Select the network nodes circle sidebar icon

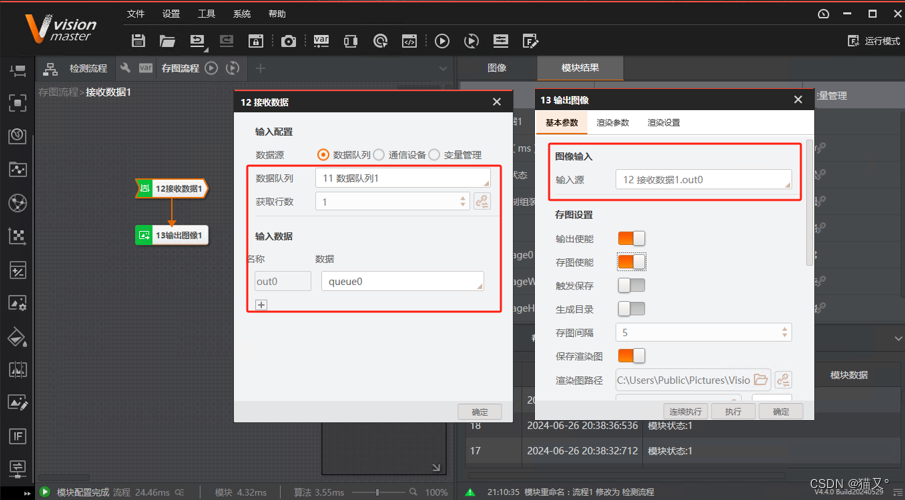click(17, 203)
